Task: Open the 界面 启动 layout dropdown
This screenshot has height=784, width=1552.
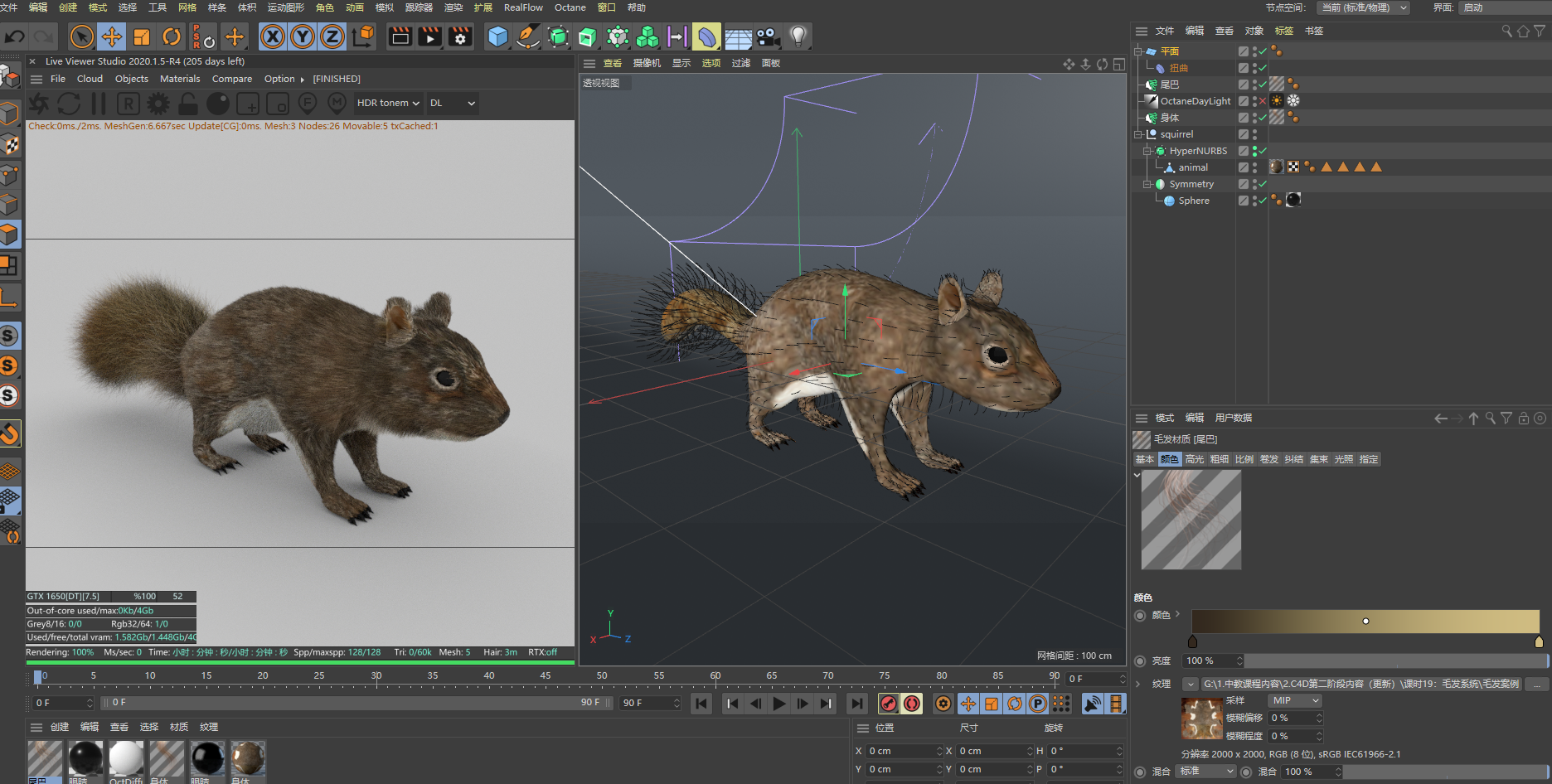Action: pos(1505,7)
